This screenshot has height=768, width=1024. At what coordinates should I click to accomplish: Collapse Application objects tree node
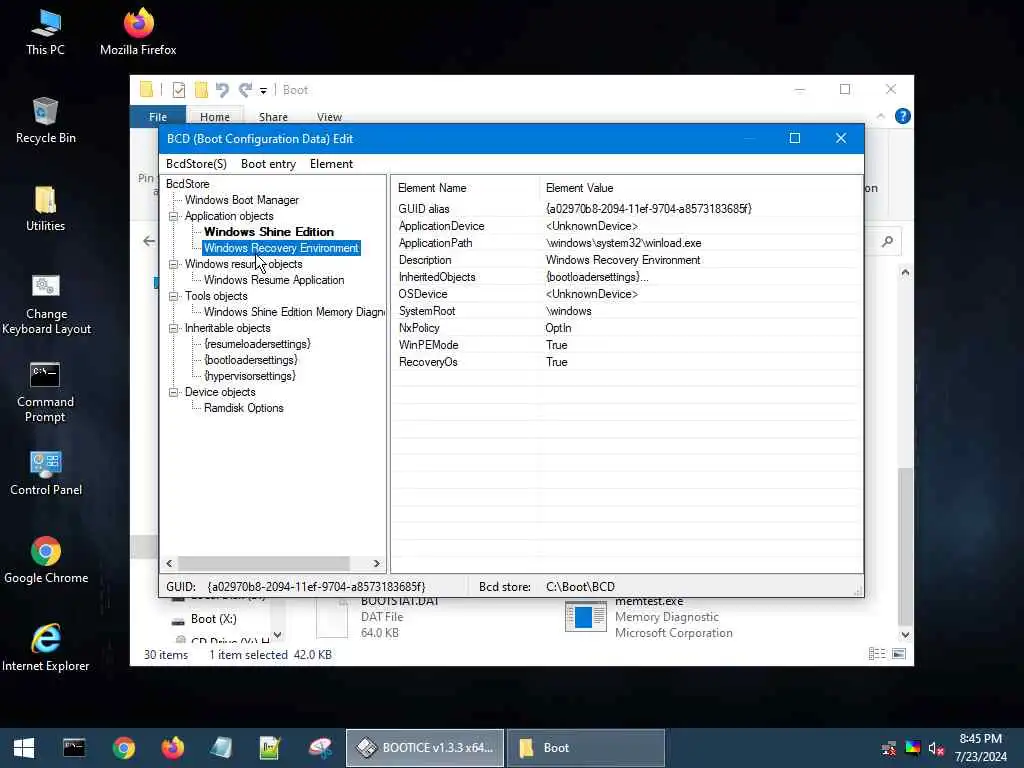click(x=174, y=216)
